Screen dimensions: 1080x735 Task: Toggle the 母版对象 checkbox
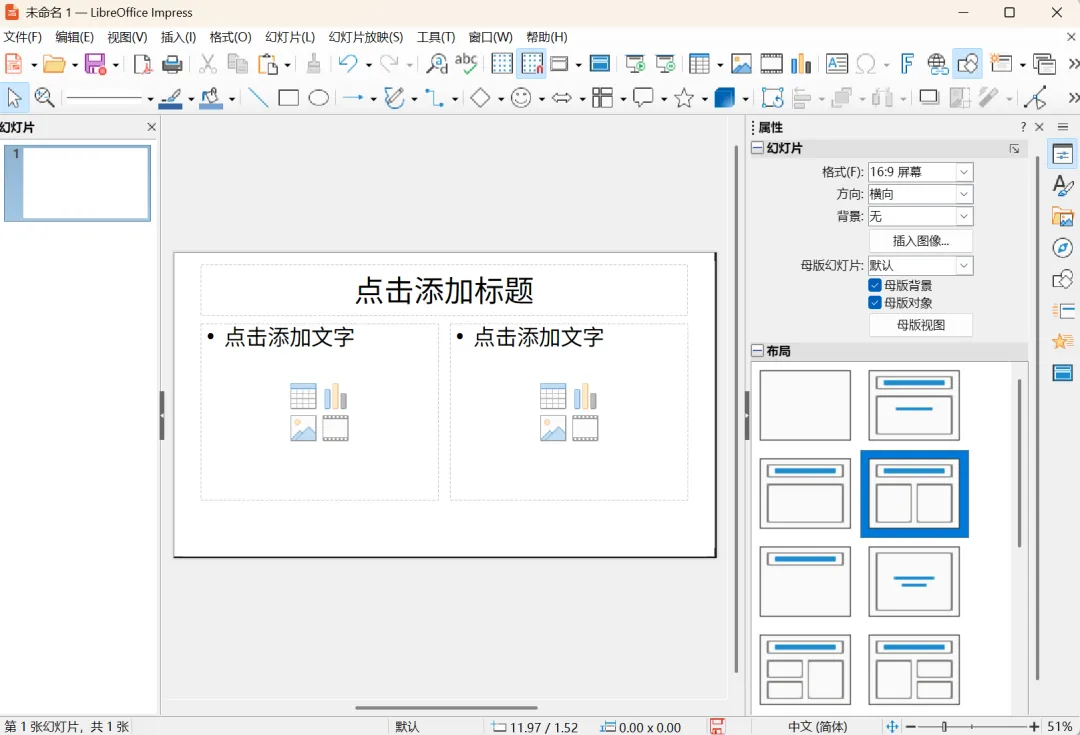pos(875,302)
